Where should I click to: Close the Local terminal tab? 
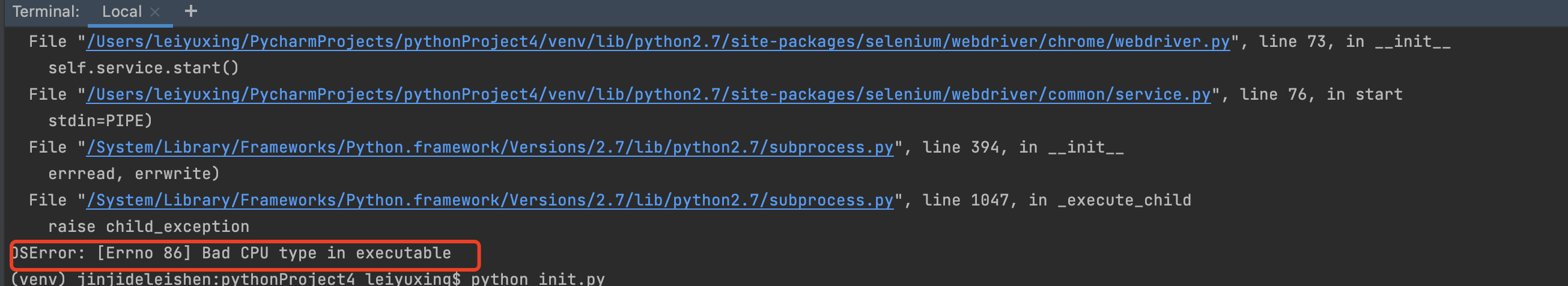155,11
